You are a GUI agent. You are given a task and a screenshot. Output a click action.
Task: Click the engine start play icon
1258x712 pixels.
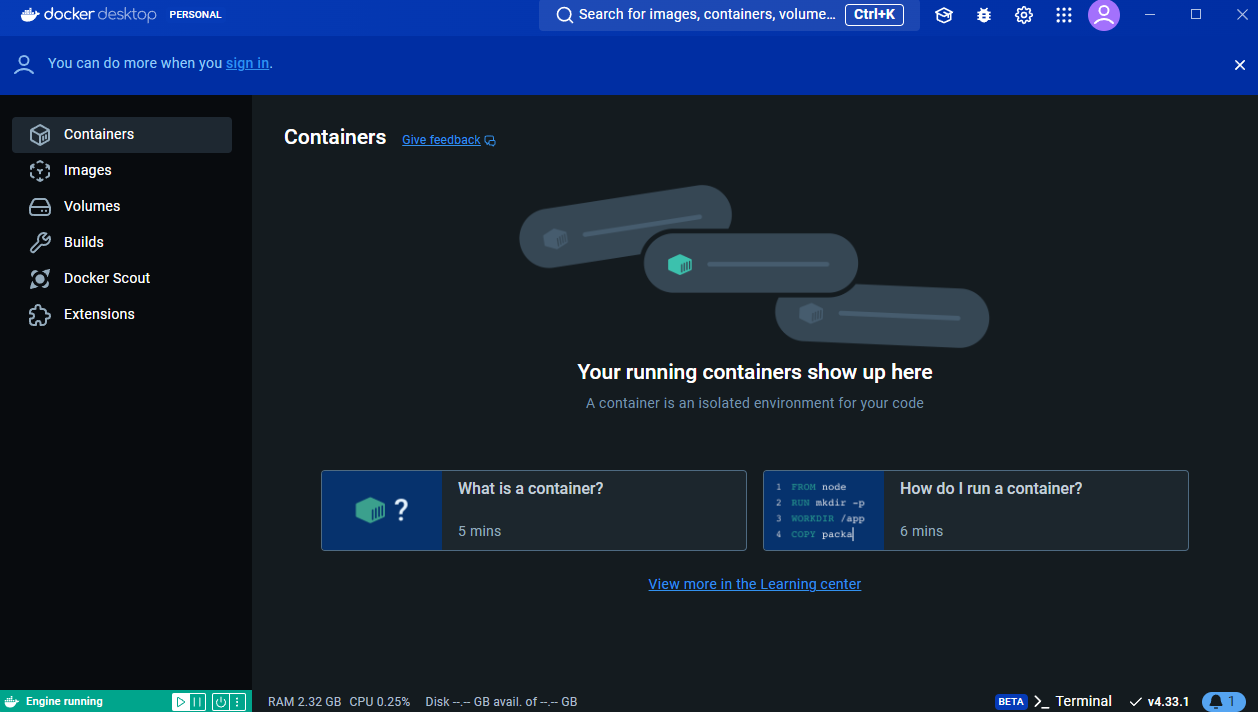pyautogui.click(x=181, y=702)
